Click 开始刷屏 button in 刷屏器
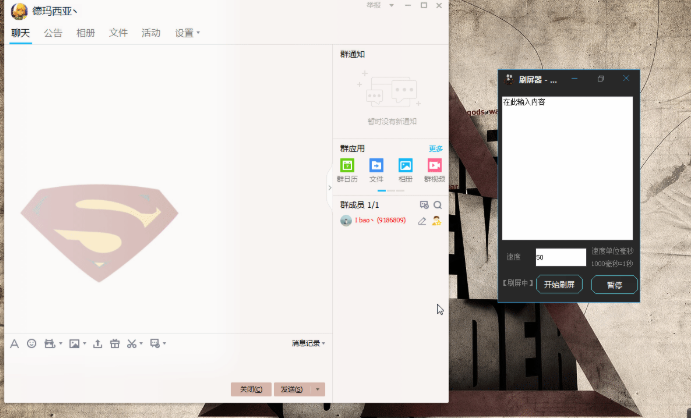This screenshot has width=695, height=418. [559, 285]
